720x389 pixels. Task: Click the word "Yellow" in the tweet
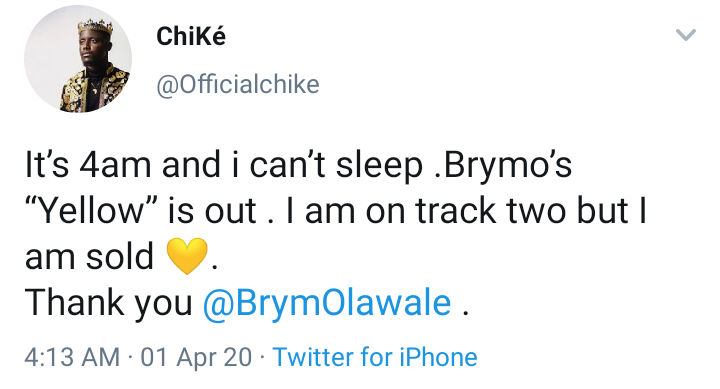coord(92,210)
